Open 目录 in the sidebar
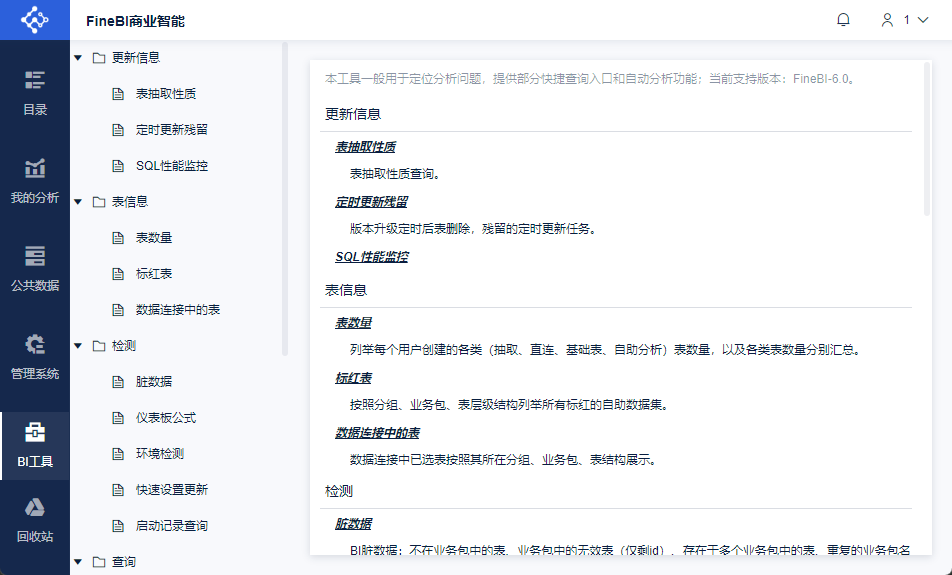The width and height of the screenshot is (952, 575). point(35,94)
